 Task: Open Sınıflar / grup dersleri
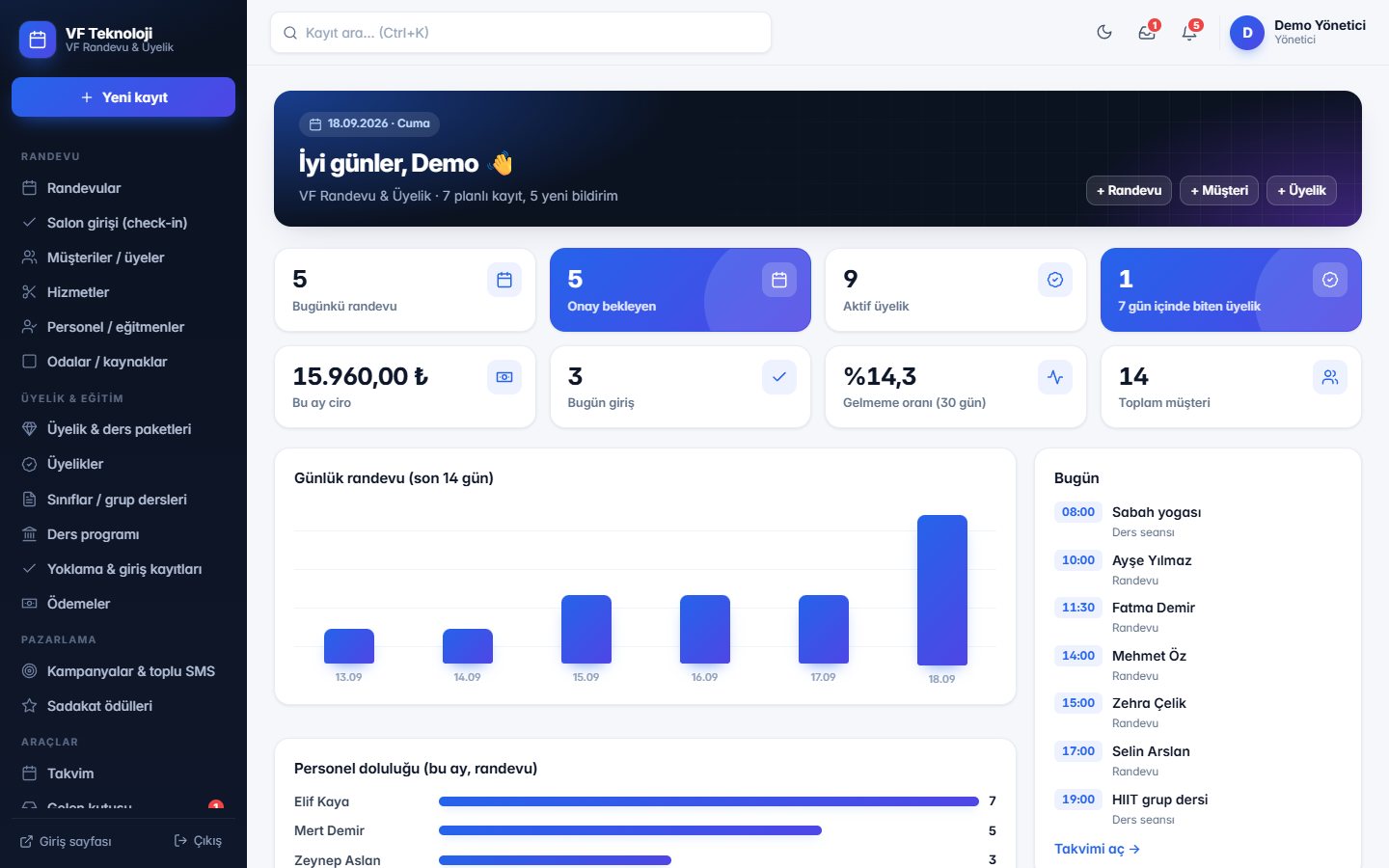[x=123, y=500]
